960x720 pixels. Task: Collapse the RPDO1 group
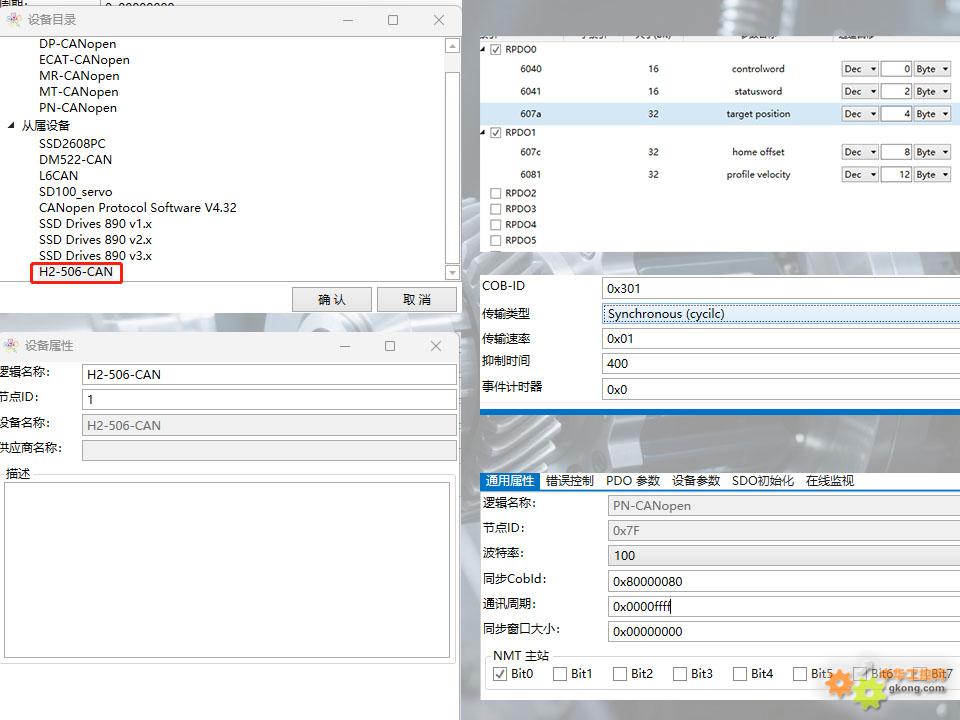pyautogui.click(x=483, y=133)
